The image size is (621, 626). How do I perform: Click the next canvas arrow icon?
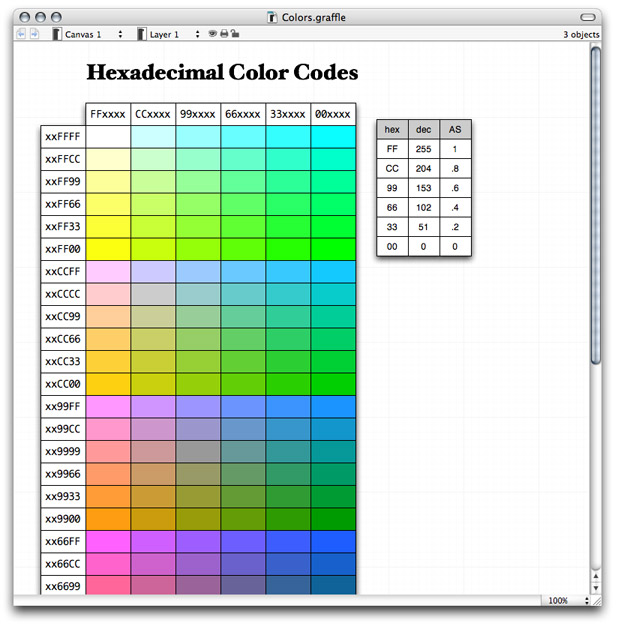click(34, 34)
